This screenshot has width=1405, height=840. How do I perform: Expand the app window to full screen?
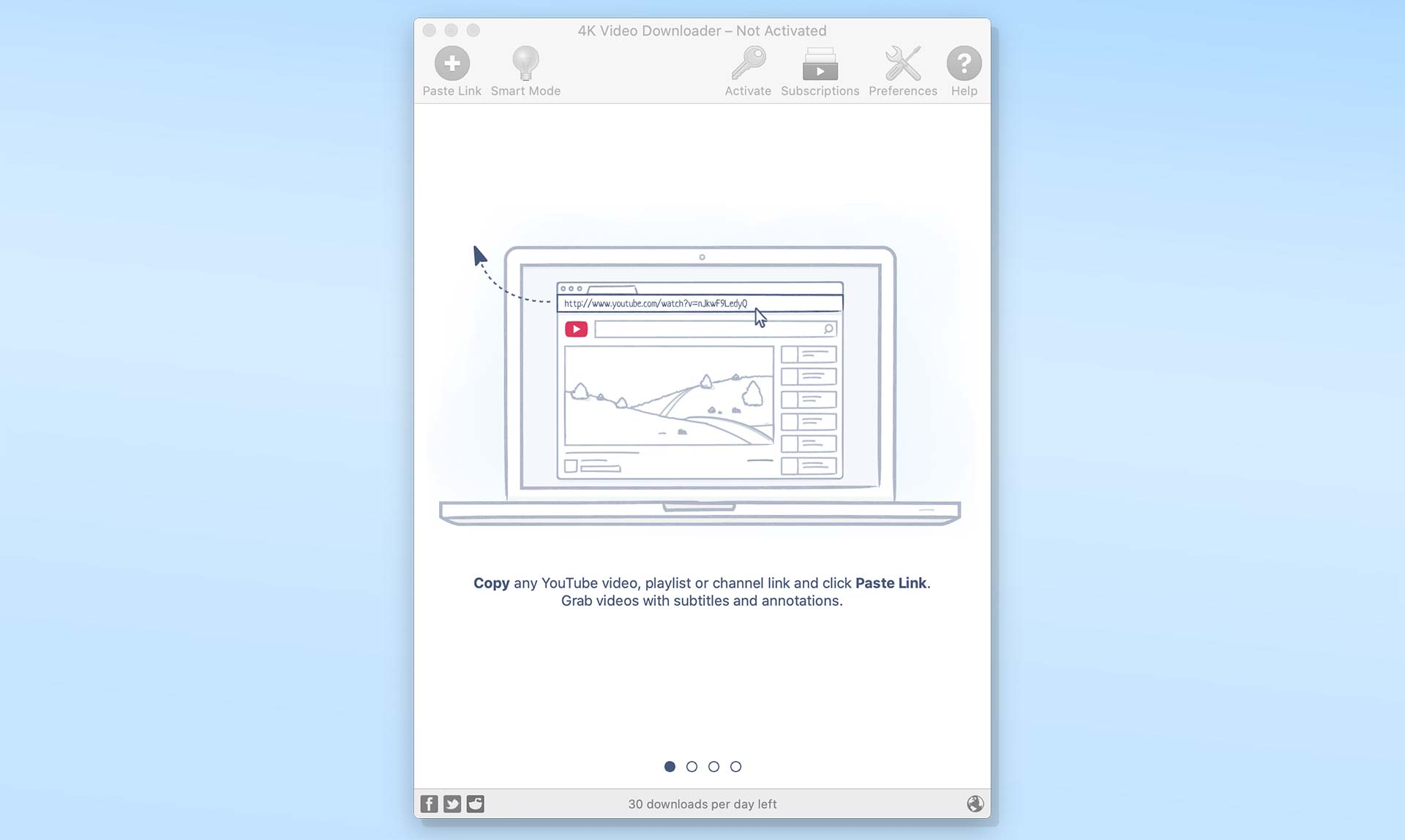pos(473,30)
